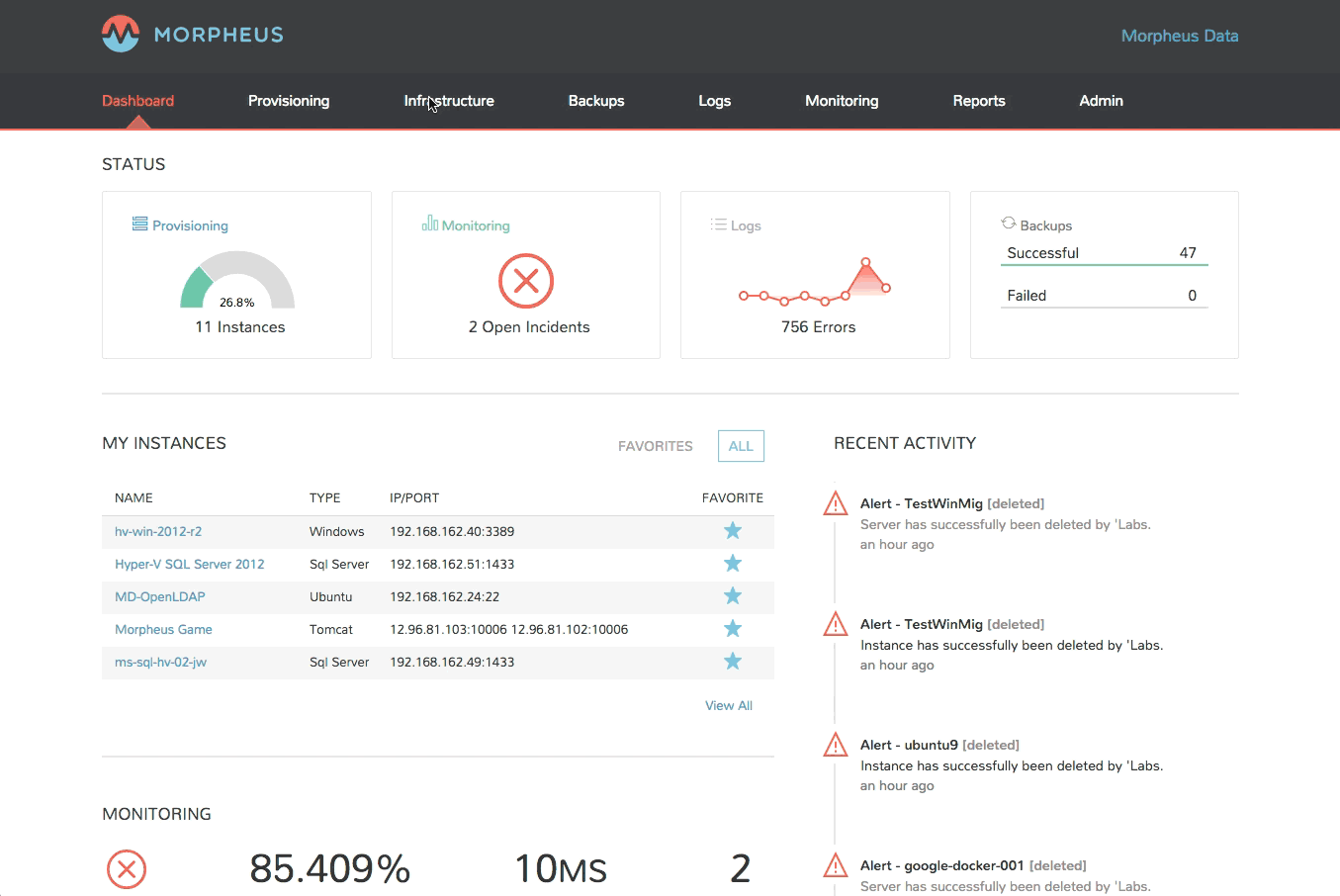
Task: Click the 2 Open Incidents label
Action: [x=529, y=327]
